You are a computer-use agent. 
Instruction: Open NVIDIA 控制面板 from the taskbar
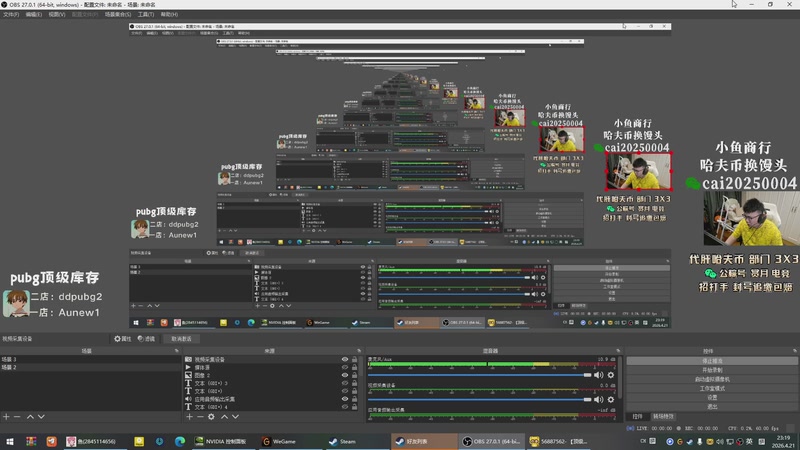(224, 442)
